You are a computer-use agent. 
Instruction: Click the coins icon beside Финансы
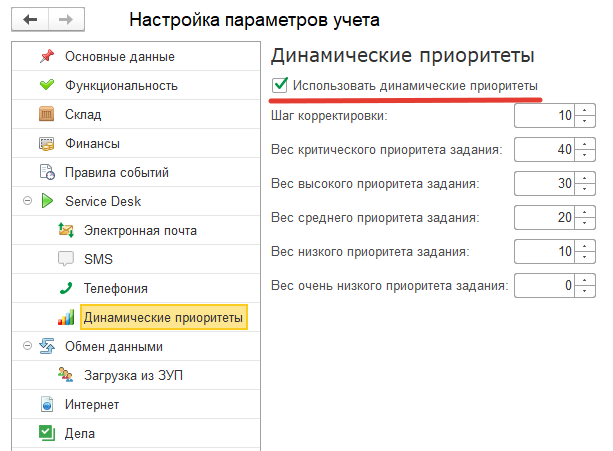tap(47, 143)
